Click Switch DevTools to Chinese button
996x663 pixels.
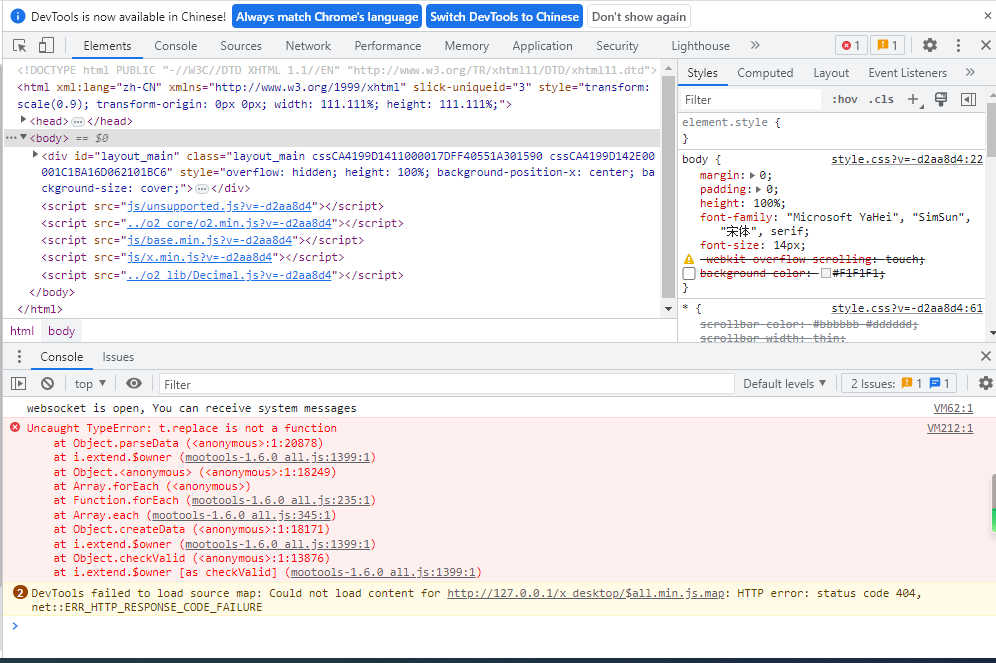[504, 16]
